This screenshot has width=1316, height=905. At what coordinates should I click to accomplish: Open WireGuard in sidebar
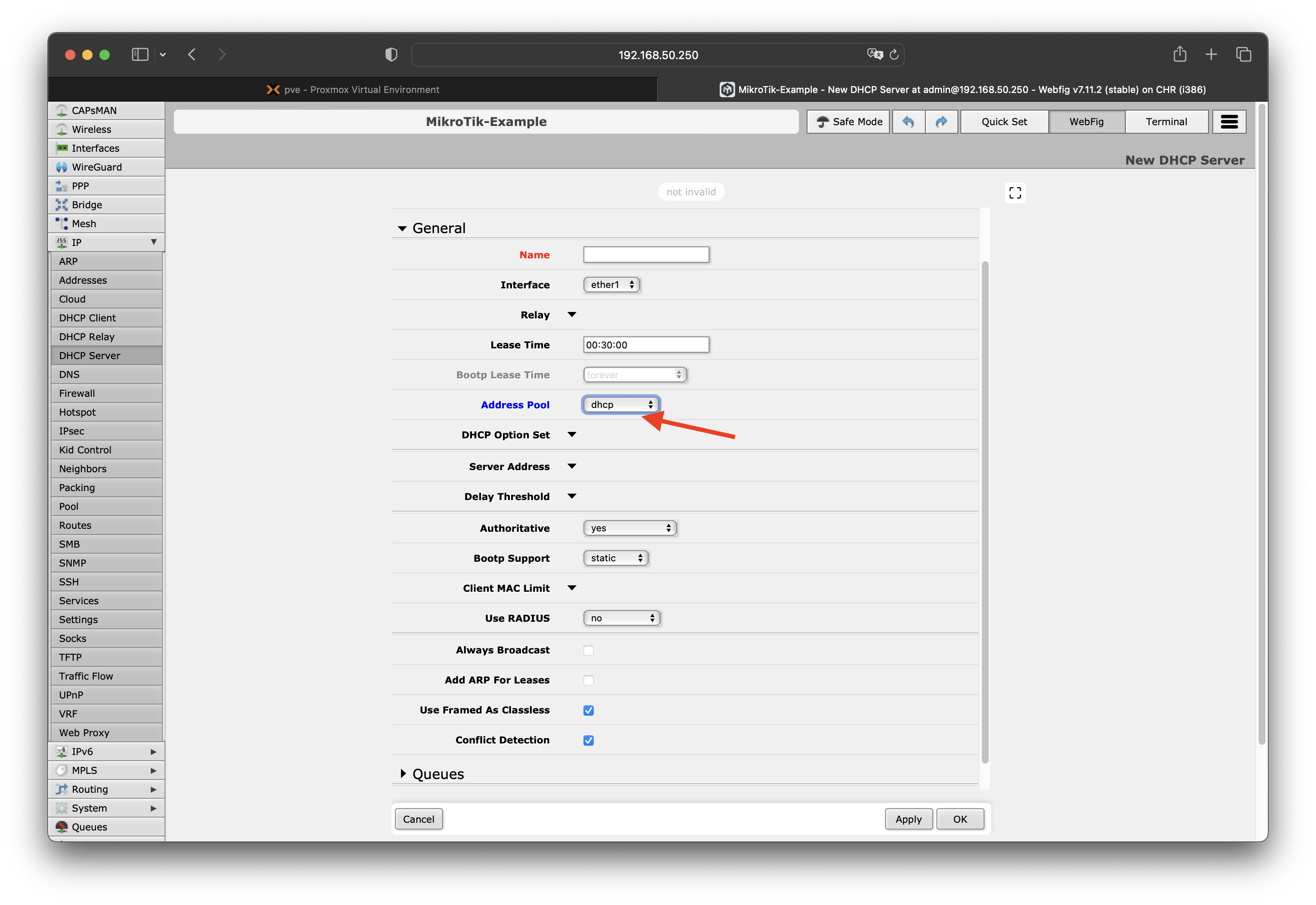tap(96, 167)
